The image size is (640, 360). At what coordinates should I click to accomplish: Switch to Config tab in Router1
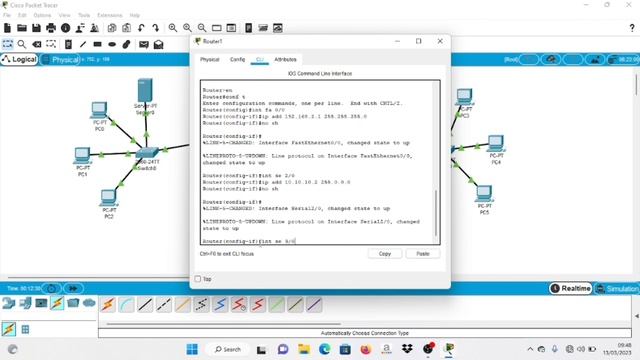238,60
